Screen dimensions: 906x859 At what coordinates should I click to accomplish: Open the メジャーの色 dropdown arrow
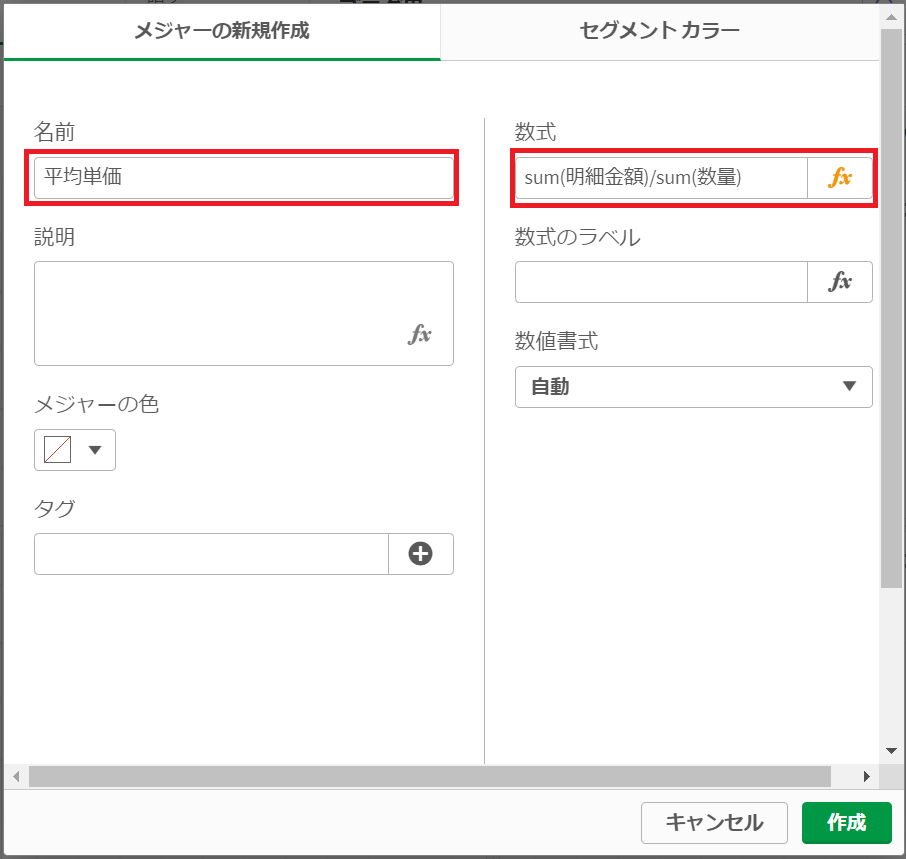[94, 450]
